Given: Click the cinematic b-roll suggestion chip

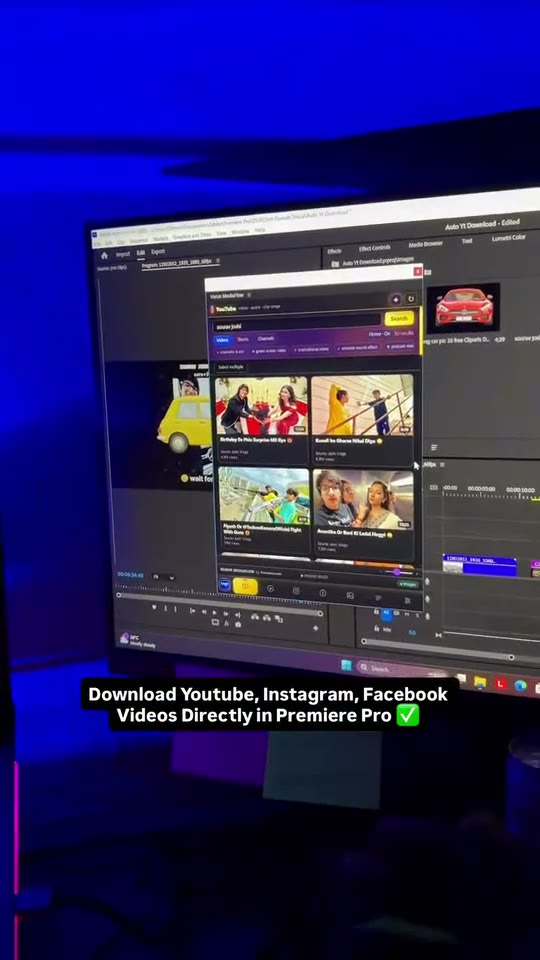Looking at the screenshot, I should coord(230,351).
